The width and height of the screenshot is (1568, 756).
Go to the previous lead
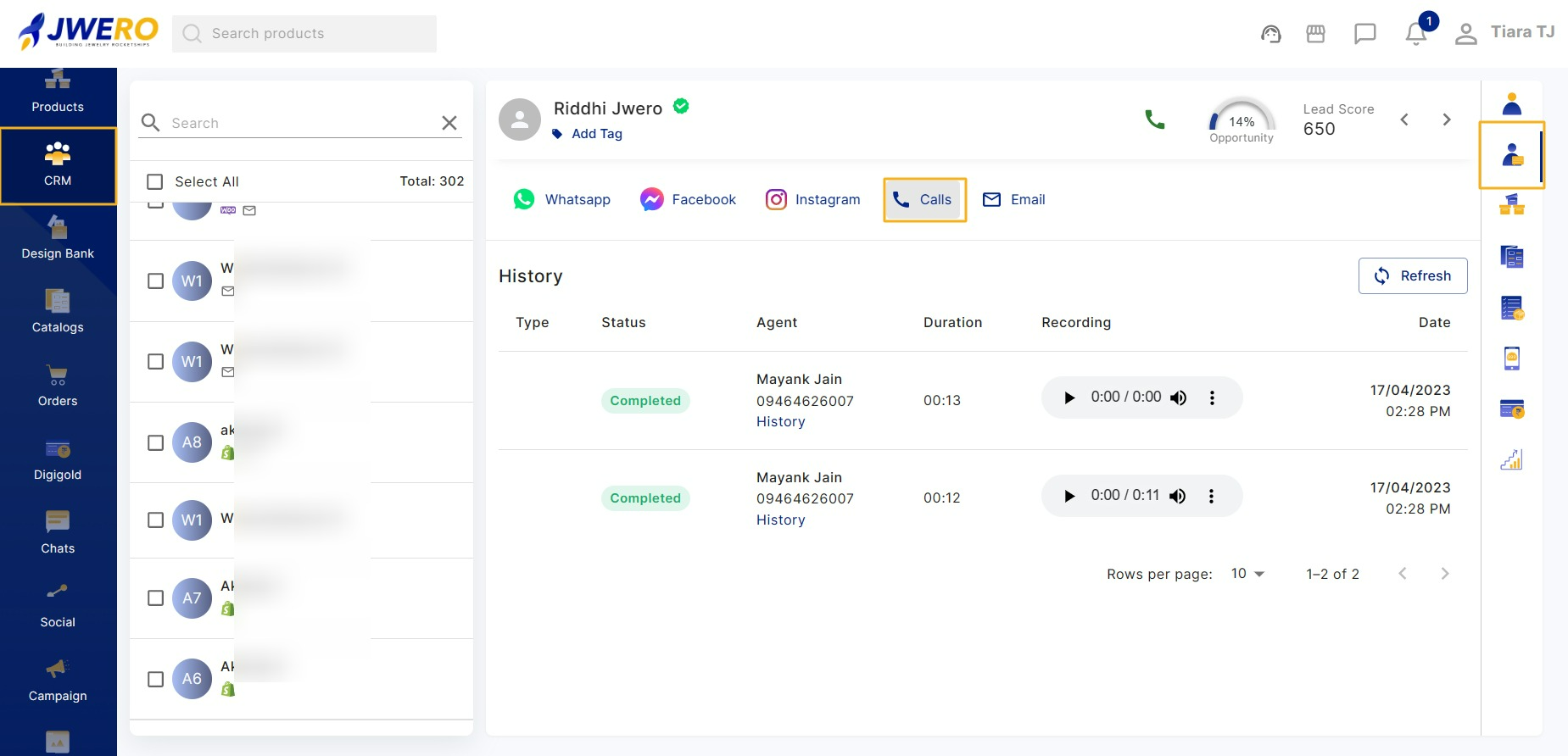(x=1404, y=120)
